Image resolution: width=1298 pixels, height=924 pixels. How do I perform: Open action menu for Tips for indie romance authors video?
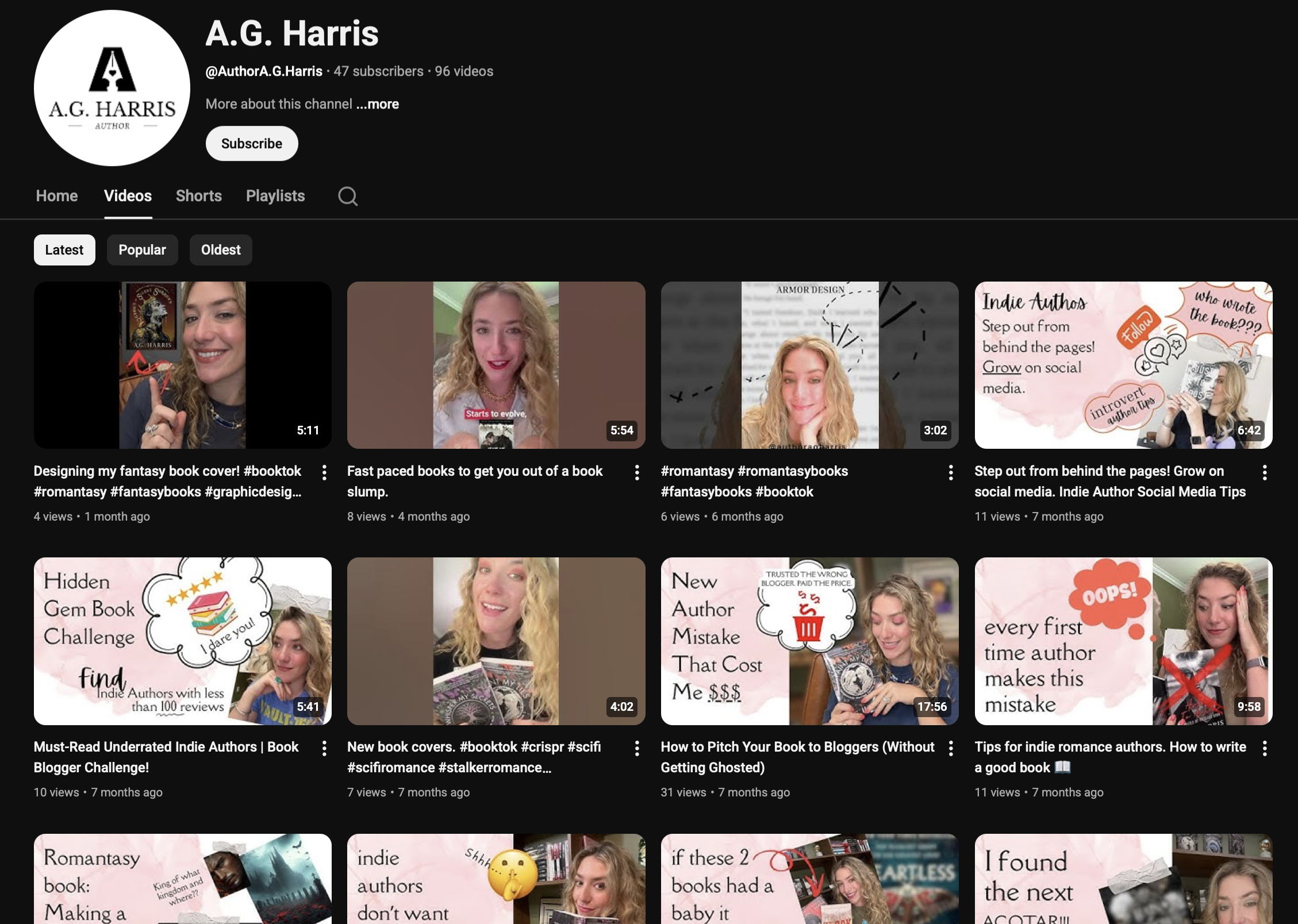tap(1265, 748)
